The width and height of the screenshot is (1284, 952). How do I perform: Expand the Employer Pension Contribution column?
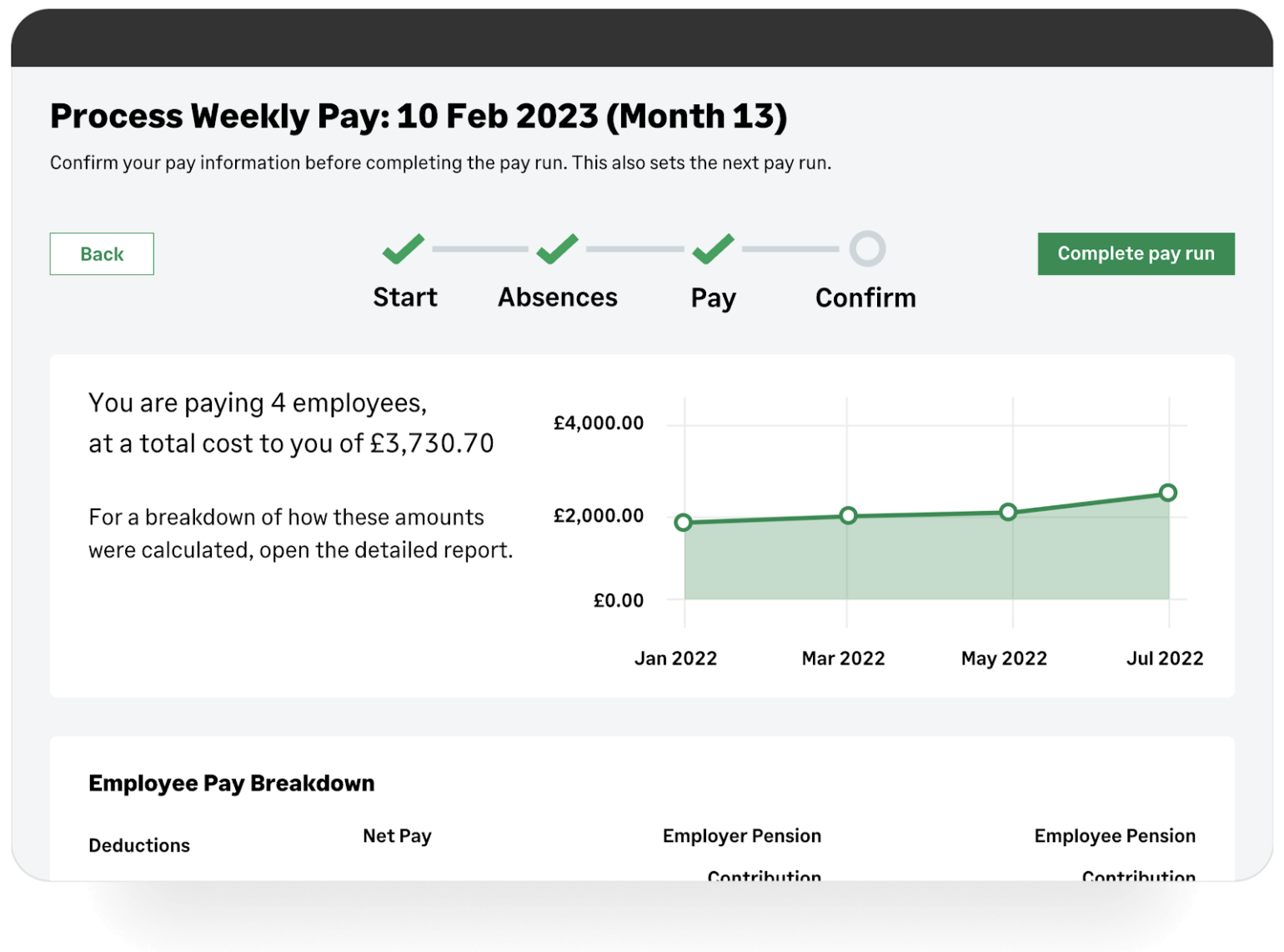click(741, 850)
